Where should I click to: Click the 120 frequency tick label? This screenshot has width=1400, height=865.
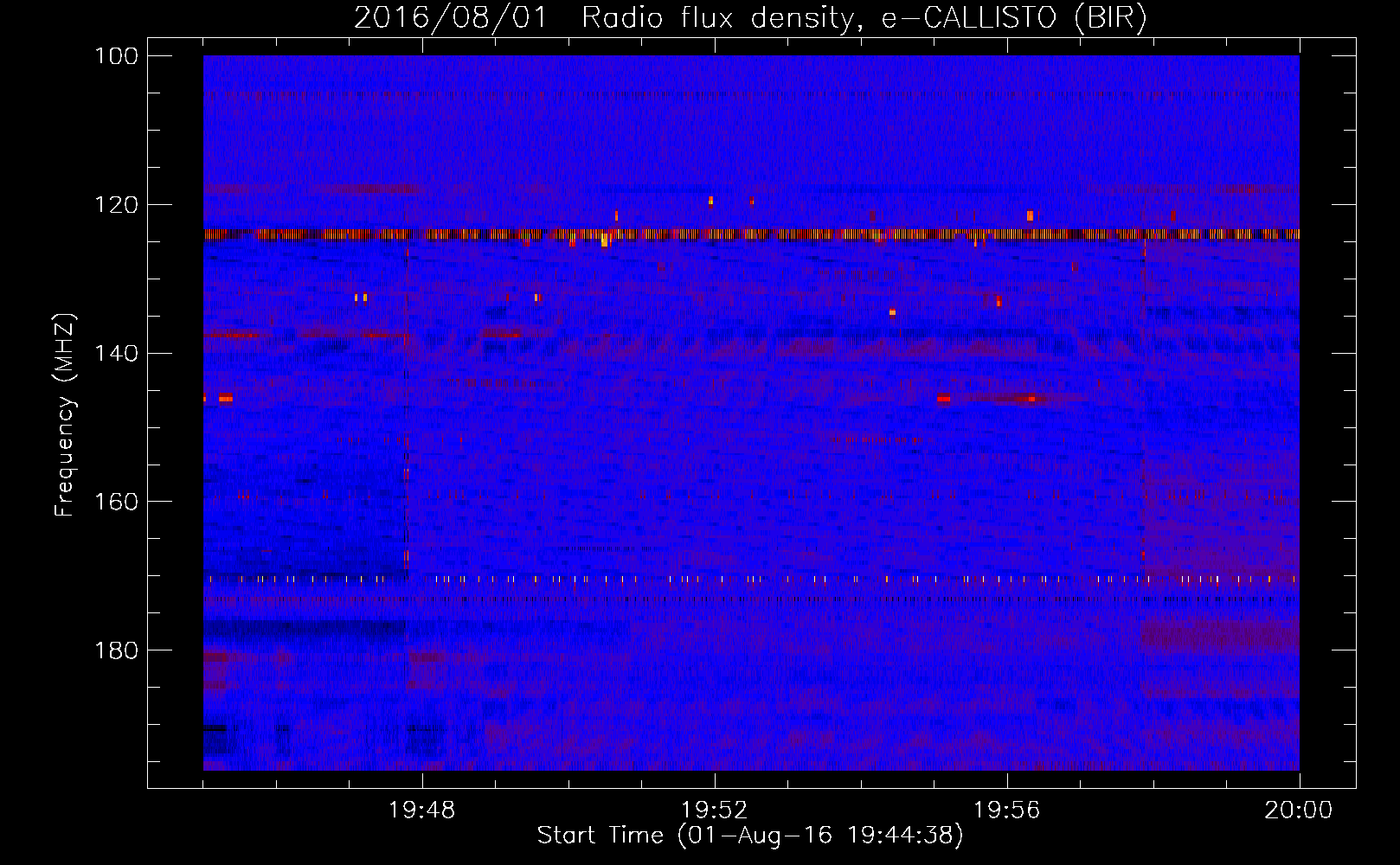(x=116, y=205)
